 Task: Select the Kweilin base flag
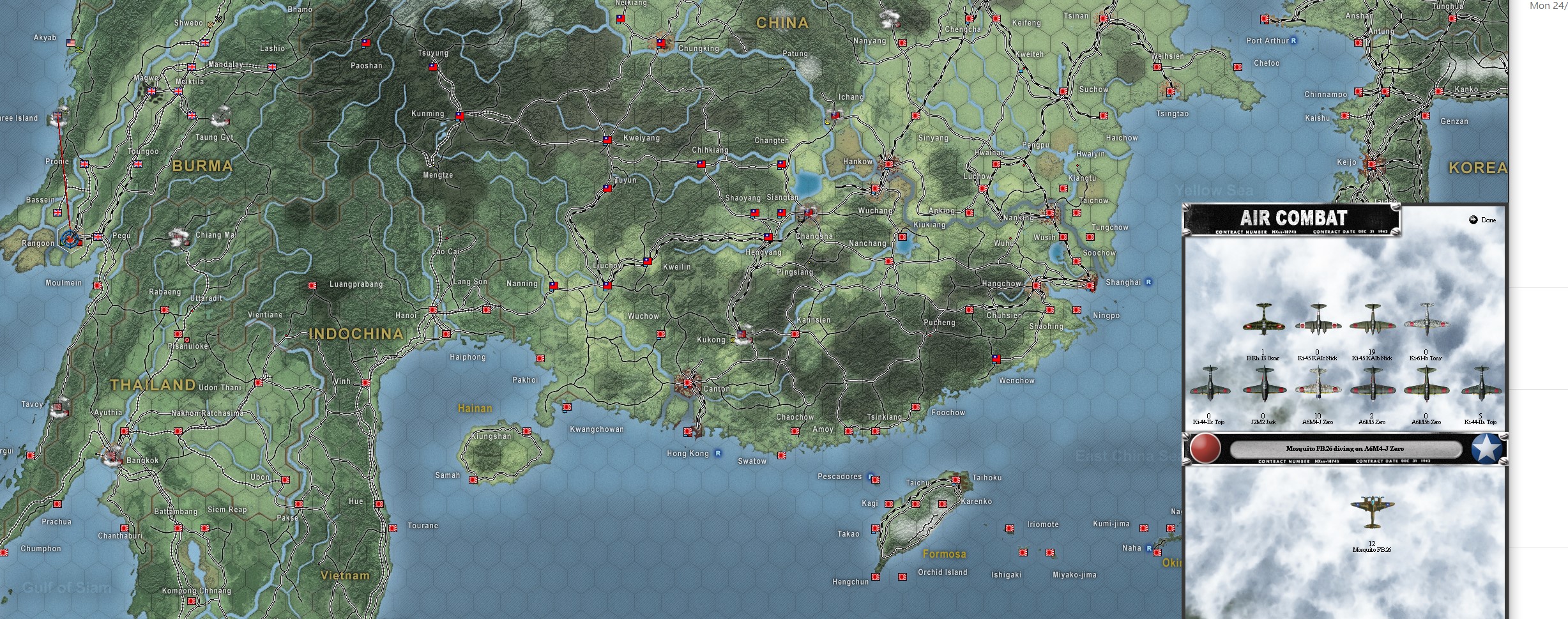(648, 261)
